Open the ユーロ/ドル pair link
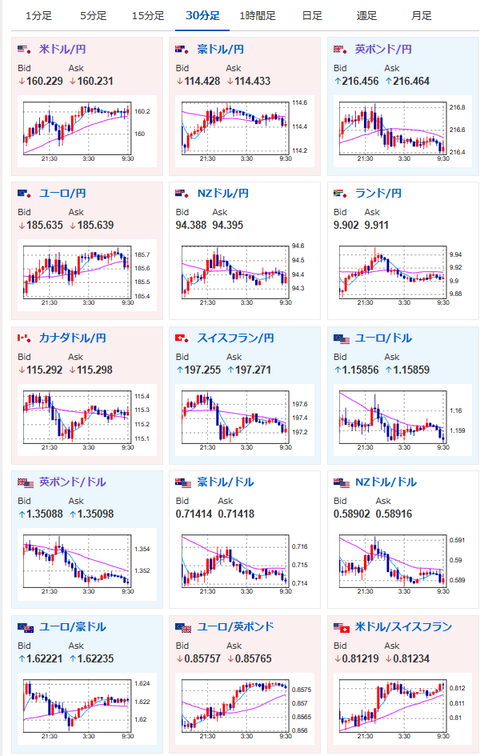This screenshot has height=756, width=480. pos(383,338)
